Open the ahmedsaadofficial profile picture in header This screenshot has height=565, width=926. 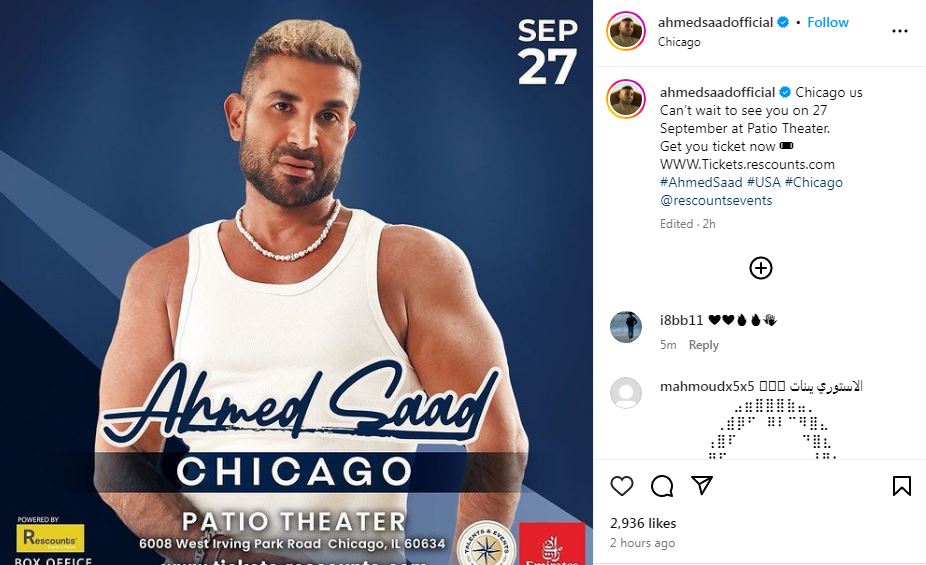pos(626,31)
